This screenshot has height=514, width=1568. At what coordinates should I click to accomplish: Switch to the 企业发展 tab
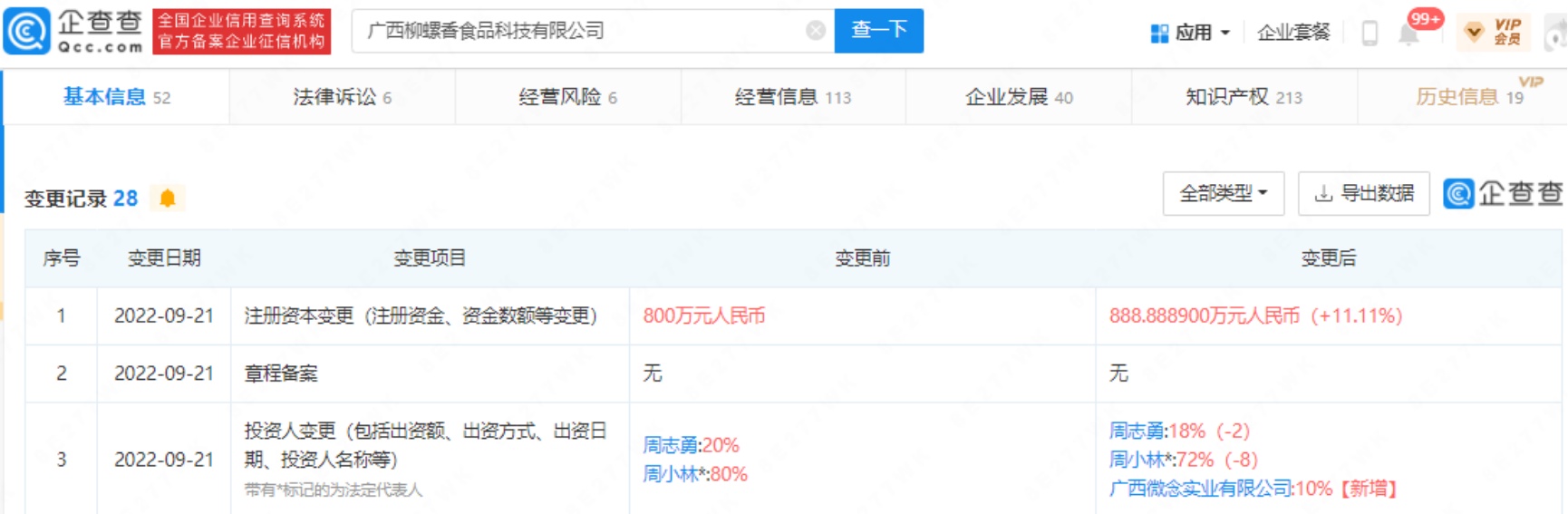(x=1019, y=97)
